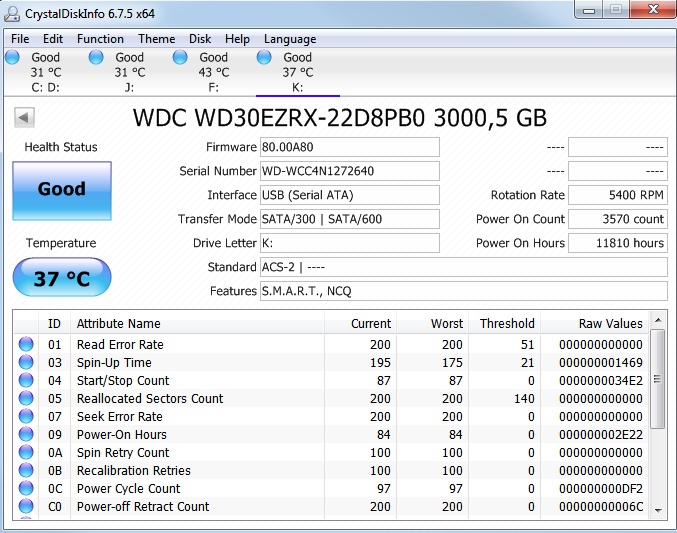The height and width of the screenshot is (533, 677).
Task: Select the F: disk status orb
Action: [x=180, y=57]
